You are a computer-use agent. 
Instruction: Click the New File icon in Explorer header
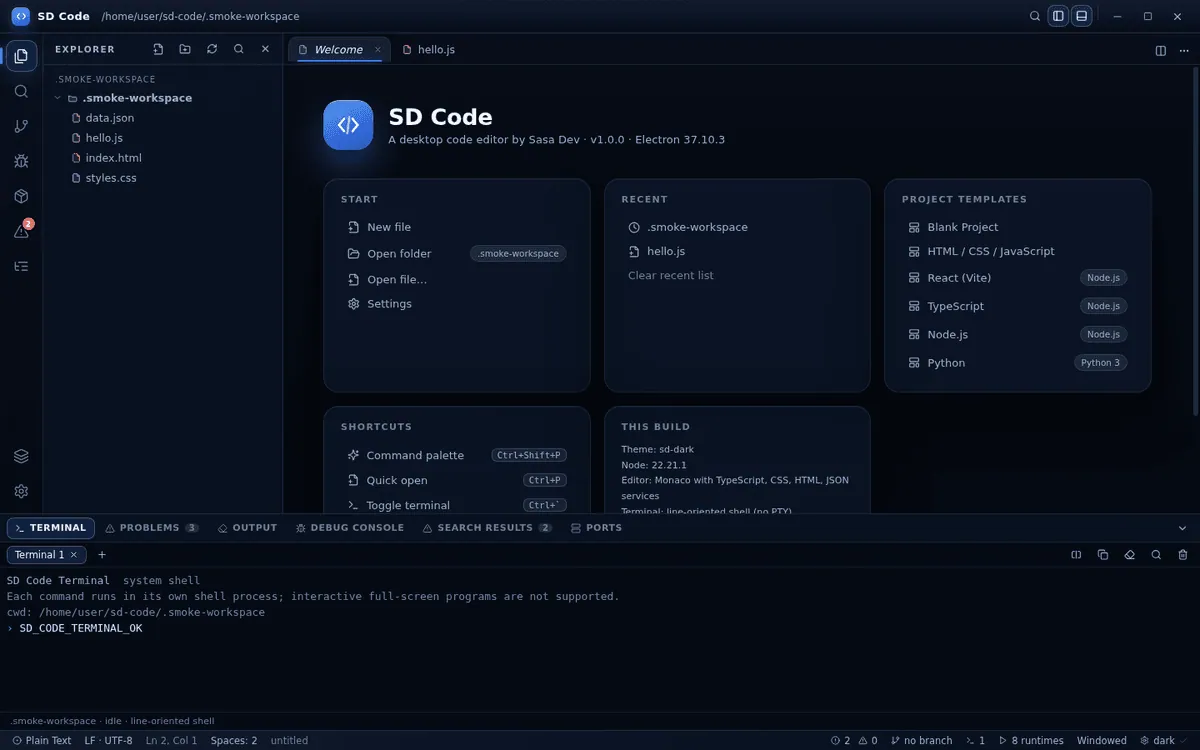pyautogui.click(x=158, y=49)
